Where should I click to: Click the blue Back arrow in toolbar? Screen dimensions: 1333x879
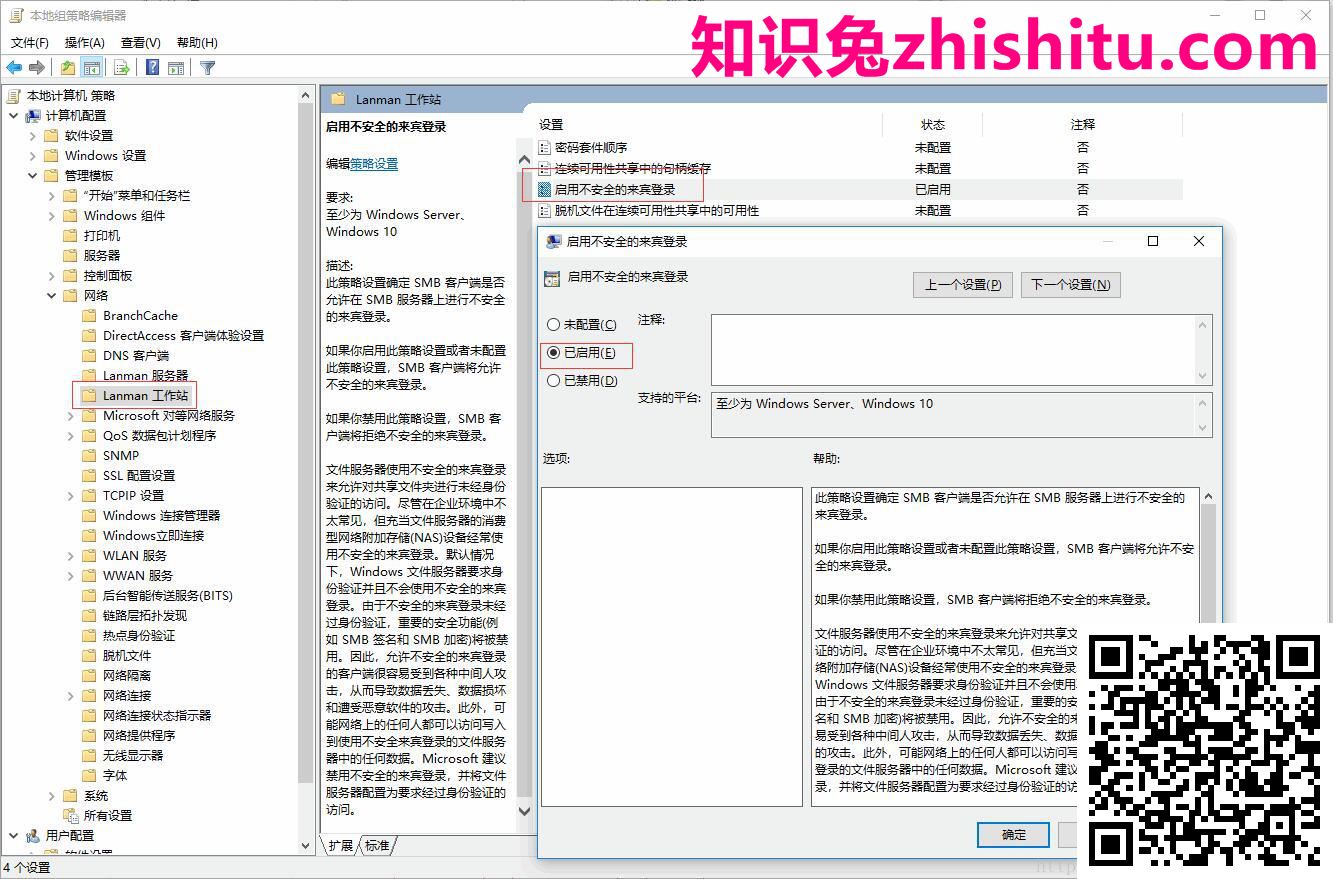14,68
